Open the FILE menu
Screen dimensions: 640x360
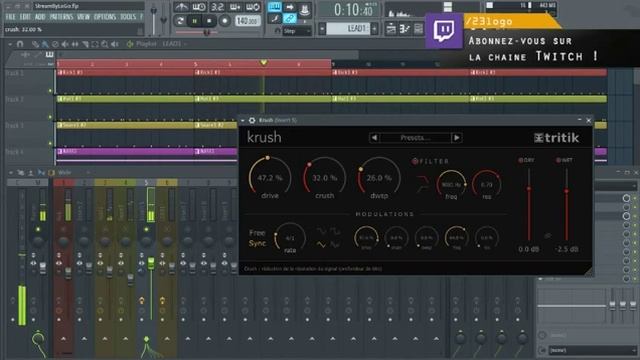(10, 17)
